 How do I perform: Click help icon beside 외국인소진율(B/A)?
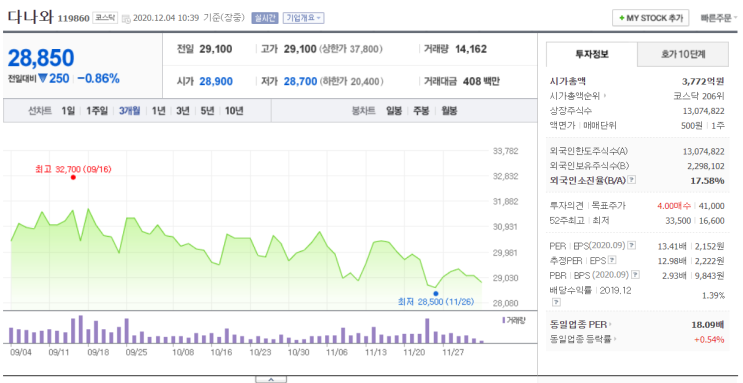pos(632,181)
